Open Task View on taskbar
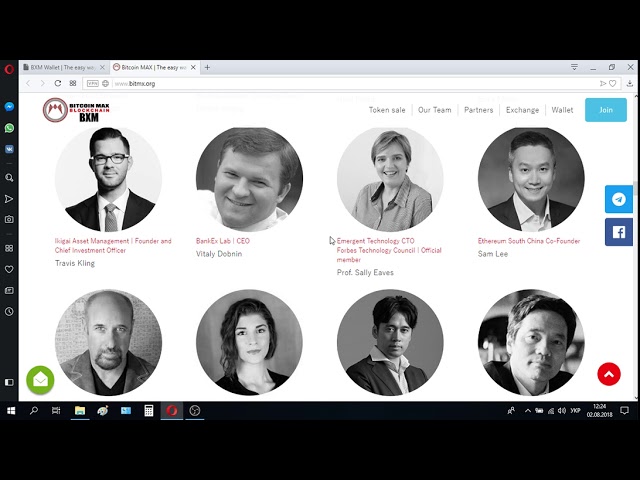This screenshot has height=480, width=640. pos(56,411)
